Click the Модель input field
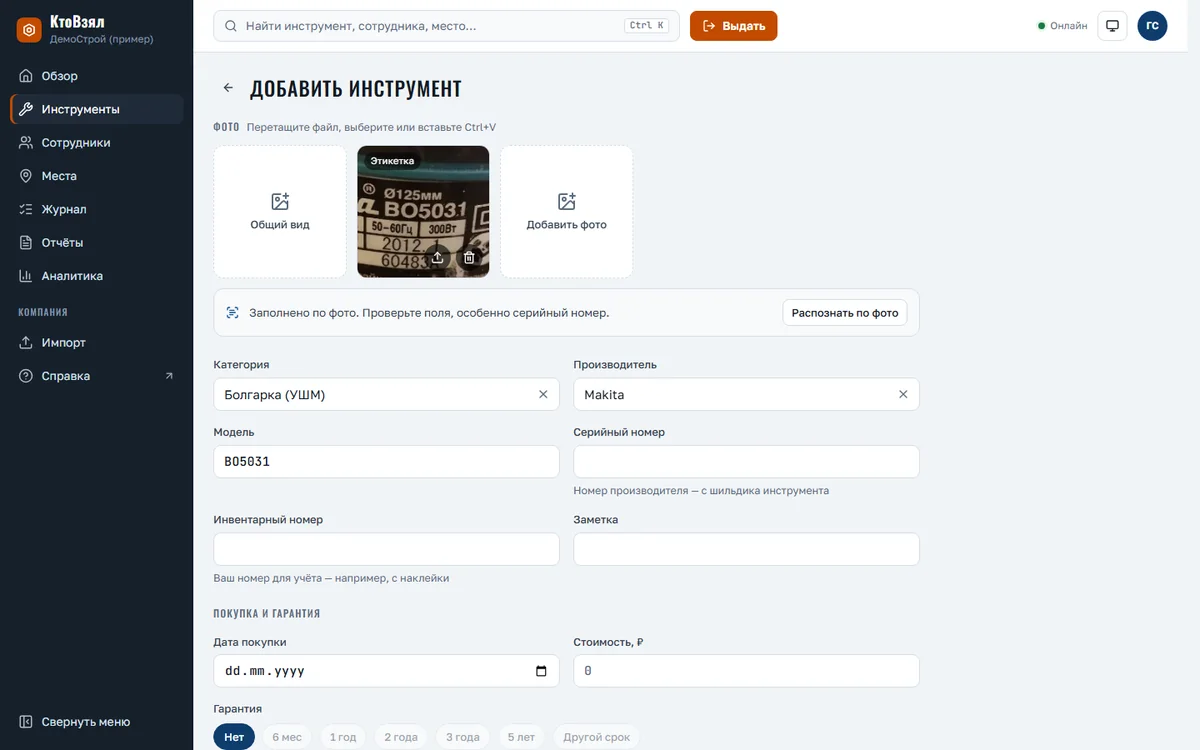Screen dimensions: 1200x750 (x=386, y=462)
